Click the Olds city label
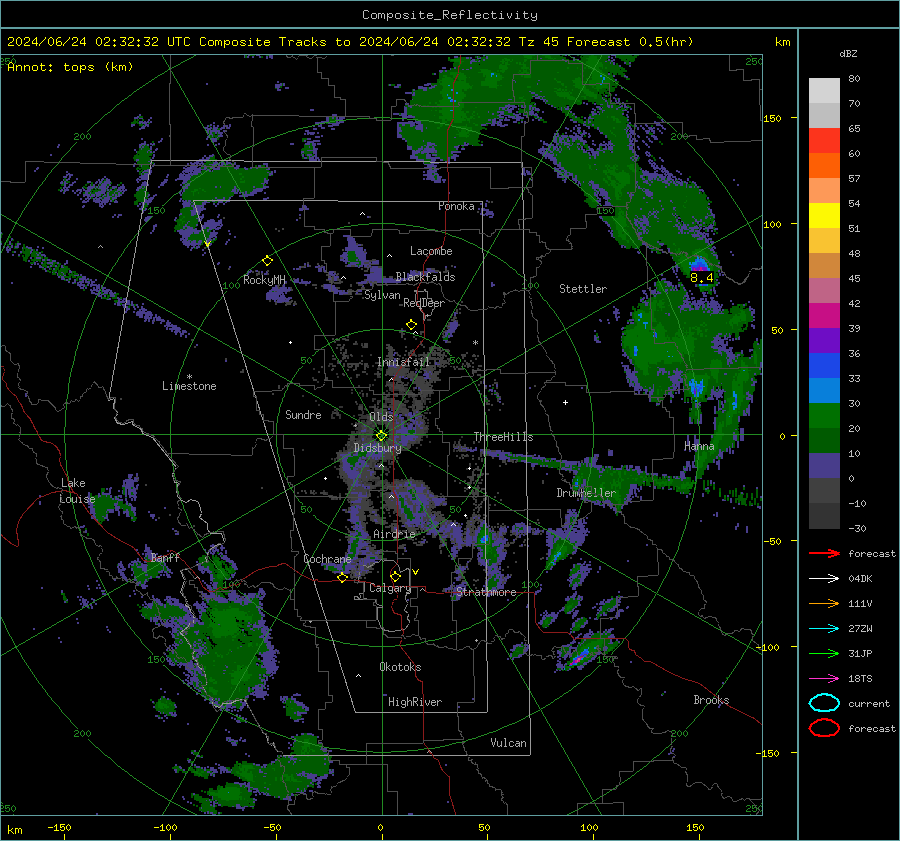This screenshot has width=900, height=841. (381, 416)
